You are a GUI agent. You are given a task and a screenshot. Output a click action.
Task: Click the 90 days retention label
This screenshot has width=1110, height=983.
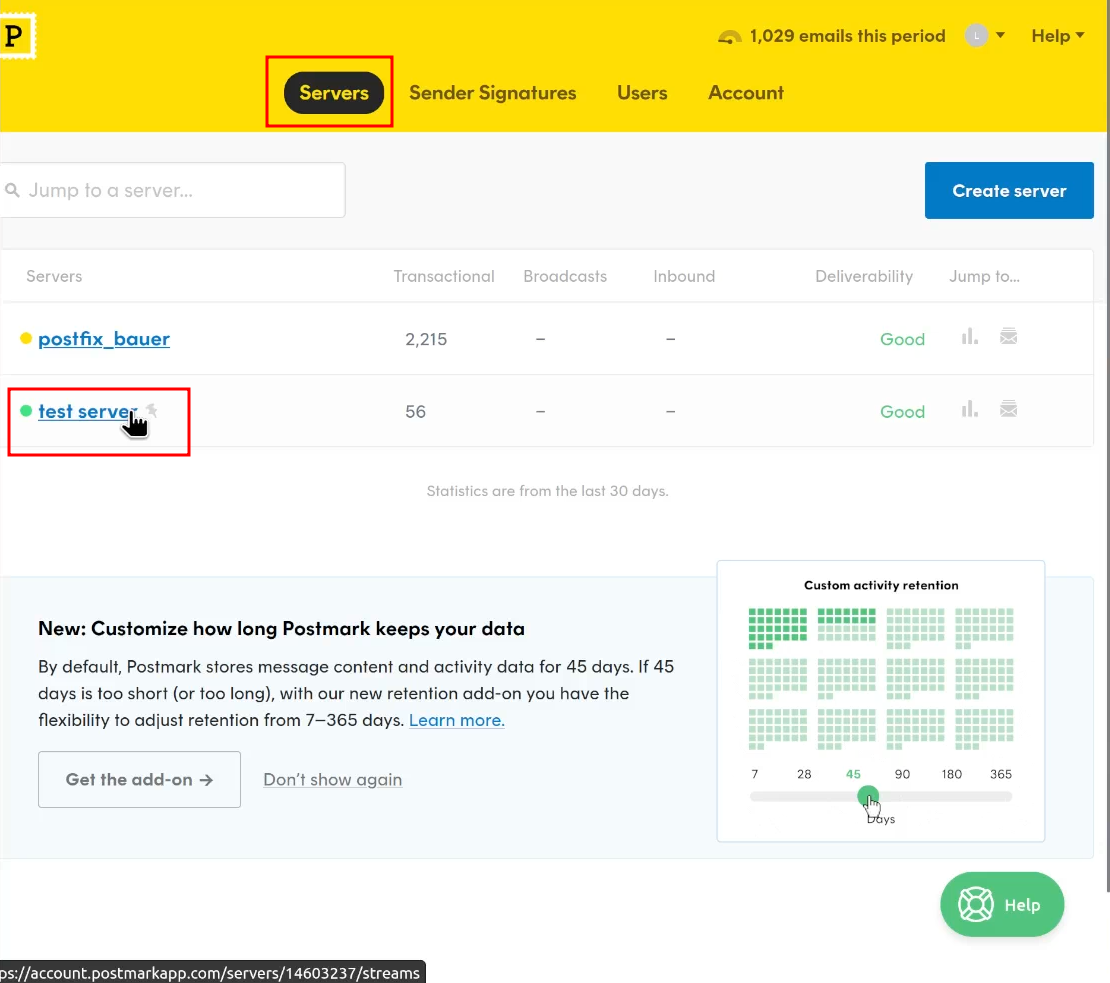[x=902, y=774]
